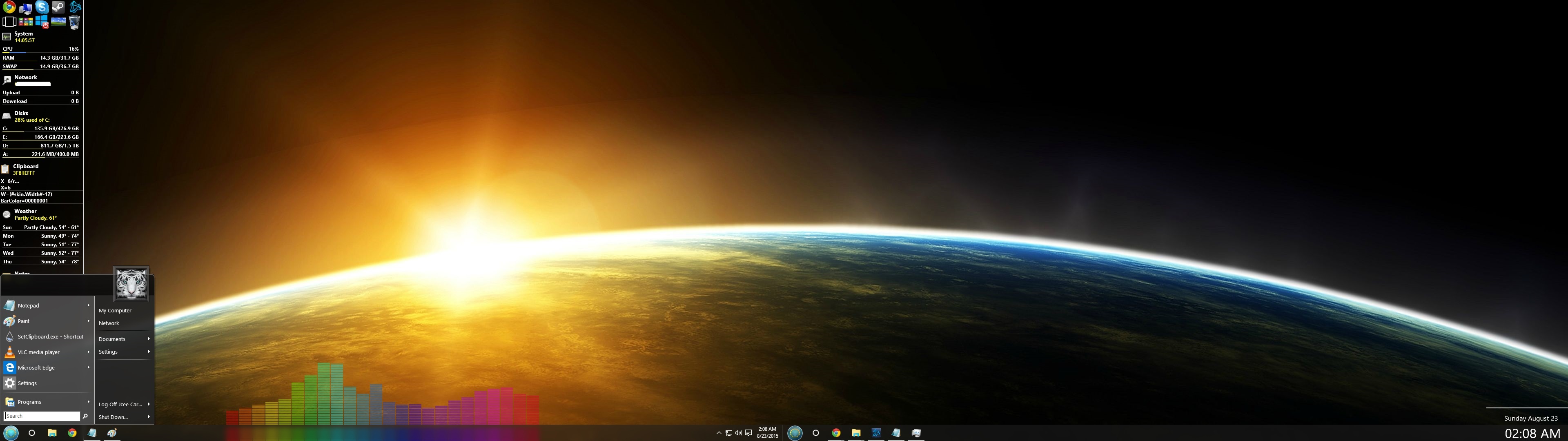Open the volume icon in system tray
This screenshot has height=441, width=1568.
pos(738,433)
